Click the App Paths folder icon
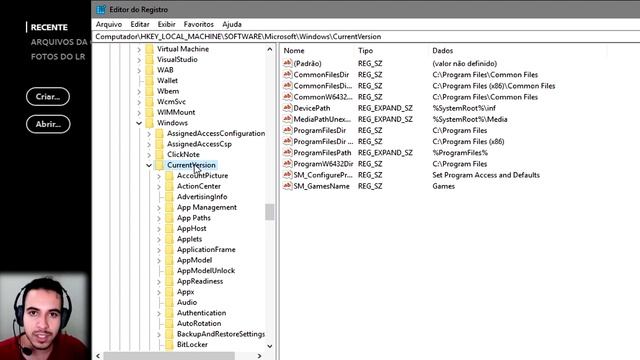 click(x=169, y=218)
